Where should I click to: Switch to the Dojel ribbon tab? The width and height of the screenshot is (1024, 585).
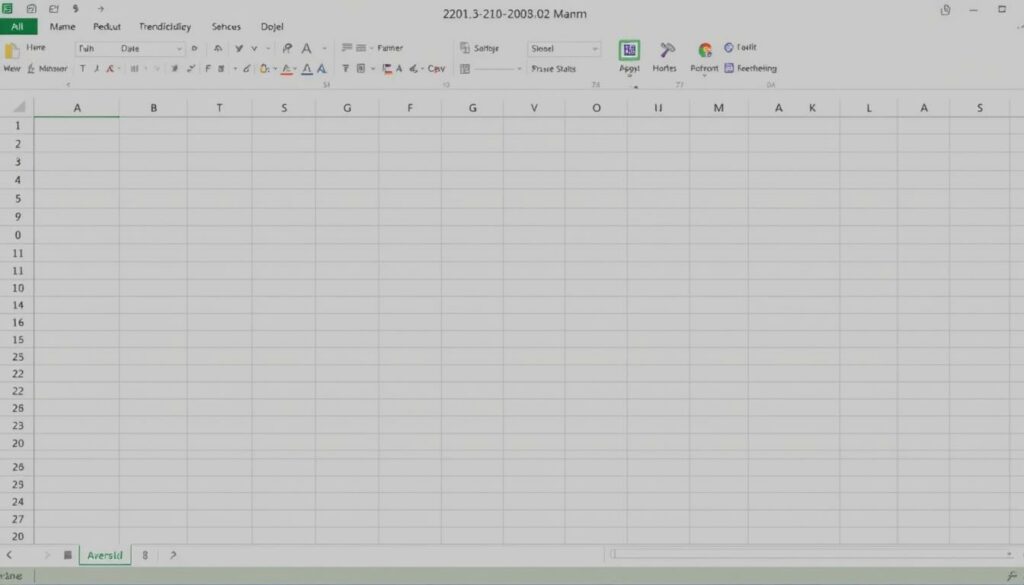click(272, 27)
